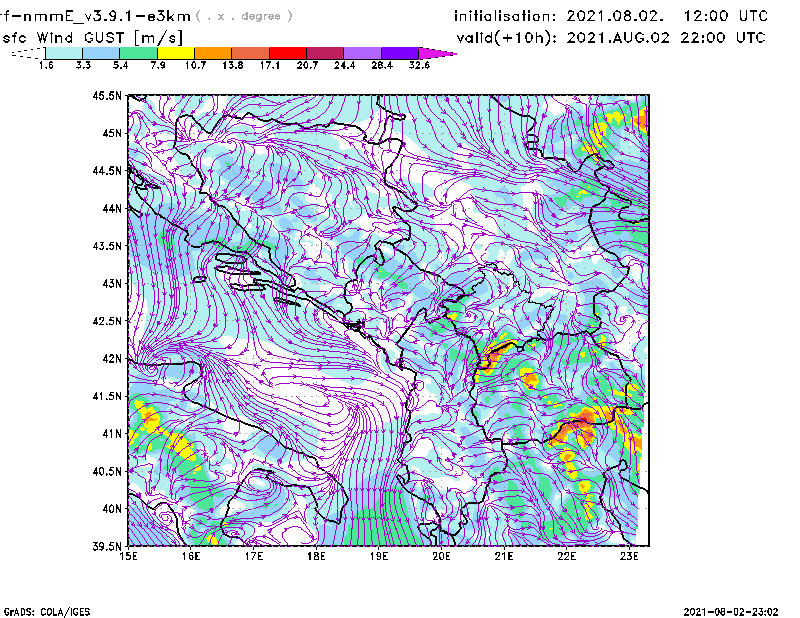800x618 pixels.
Task: Click the 'valid(+10h):' label
Action: click(x=506, y=38)
